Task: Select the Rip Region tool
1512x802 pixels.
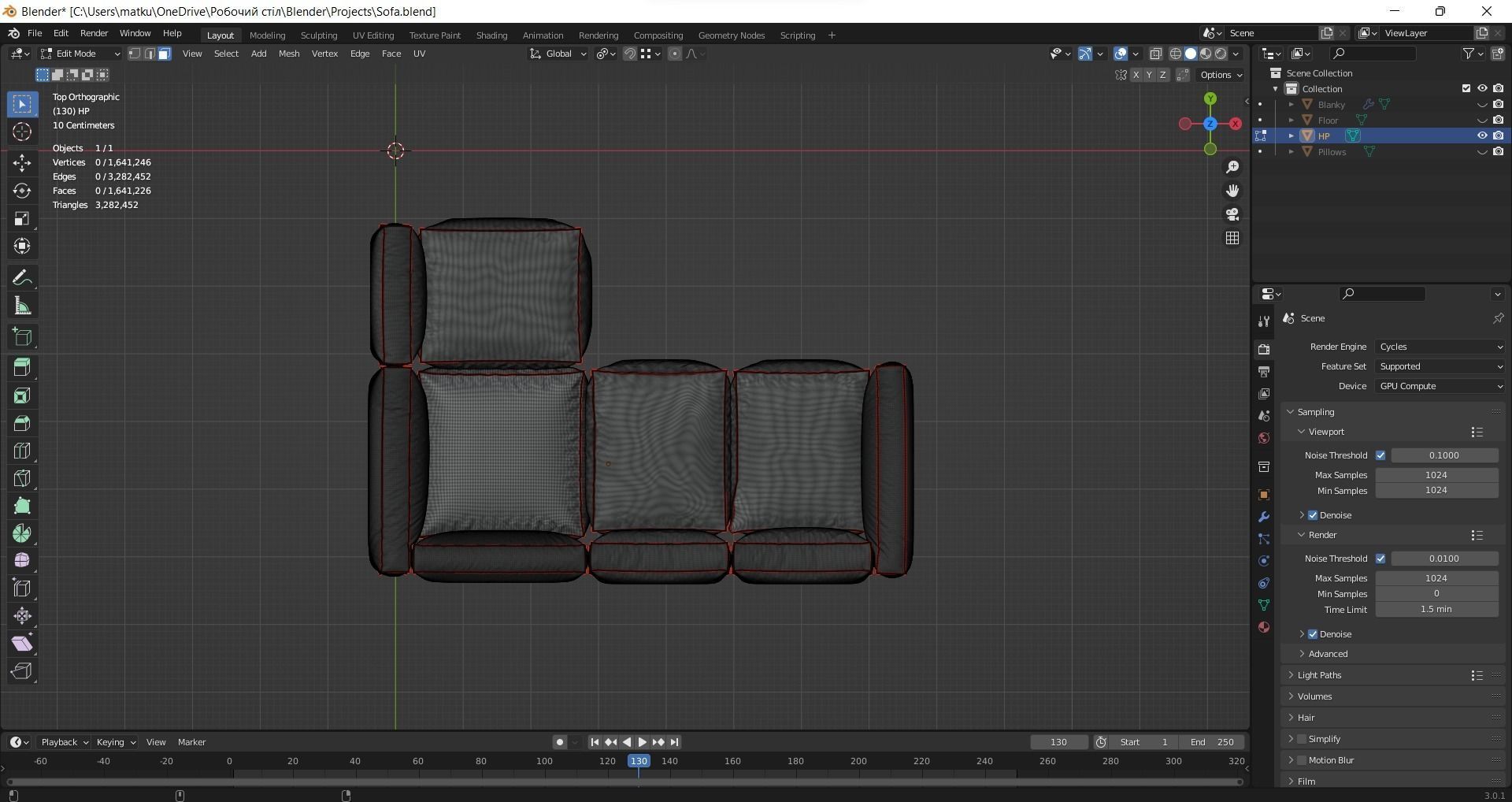Action: 22,670
